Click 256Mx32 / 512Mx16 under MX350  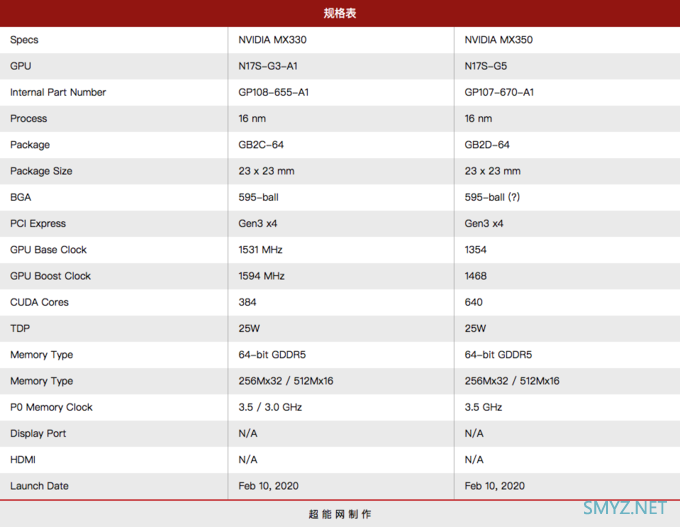pos(512,381)
